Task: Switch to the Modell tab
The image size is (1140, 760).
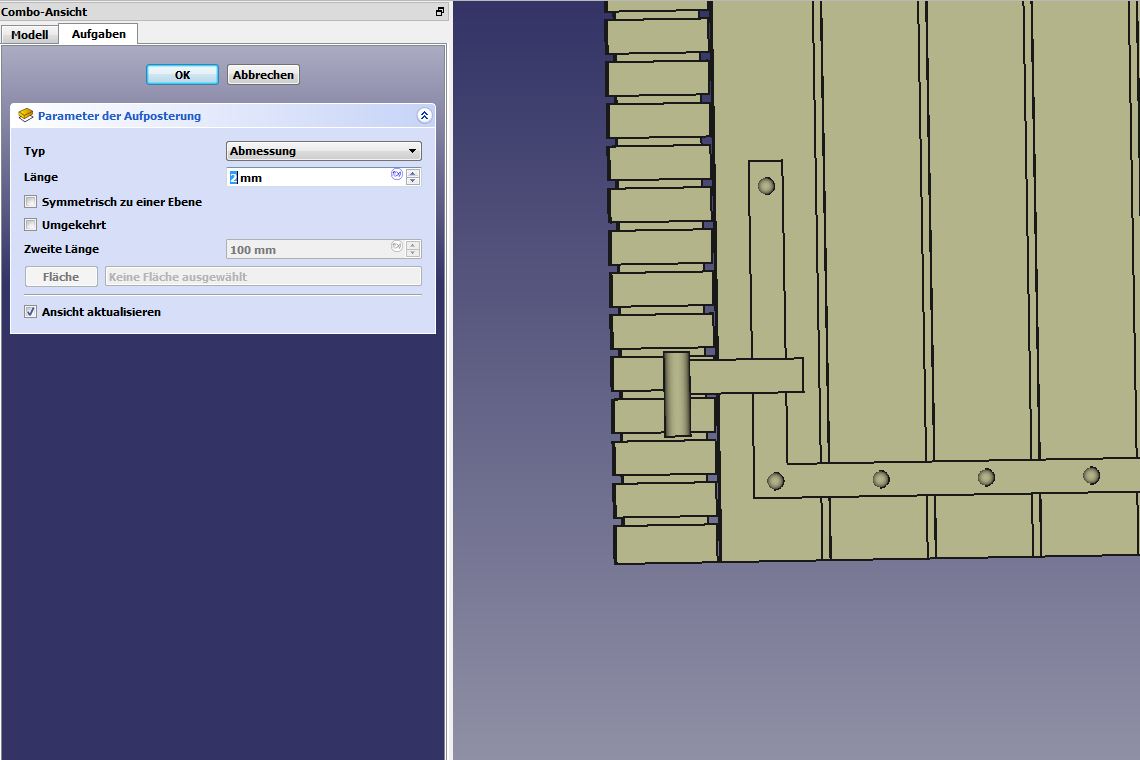Action: coord(30,34)
